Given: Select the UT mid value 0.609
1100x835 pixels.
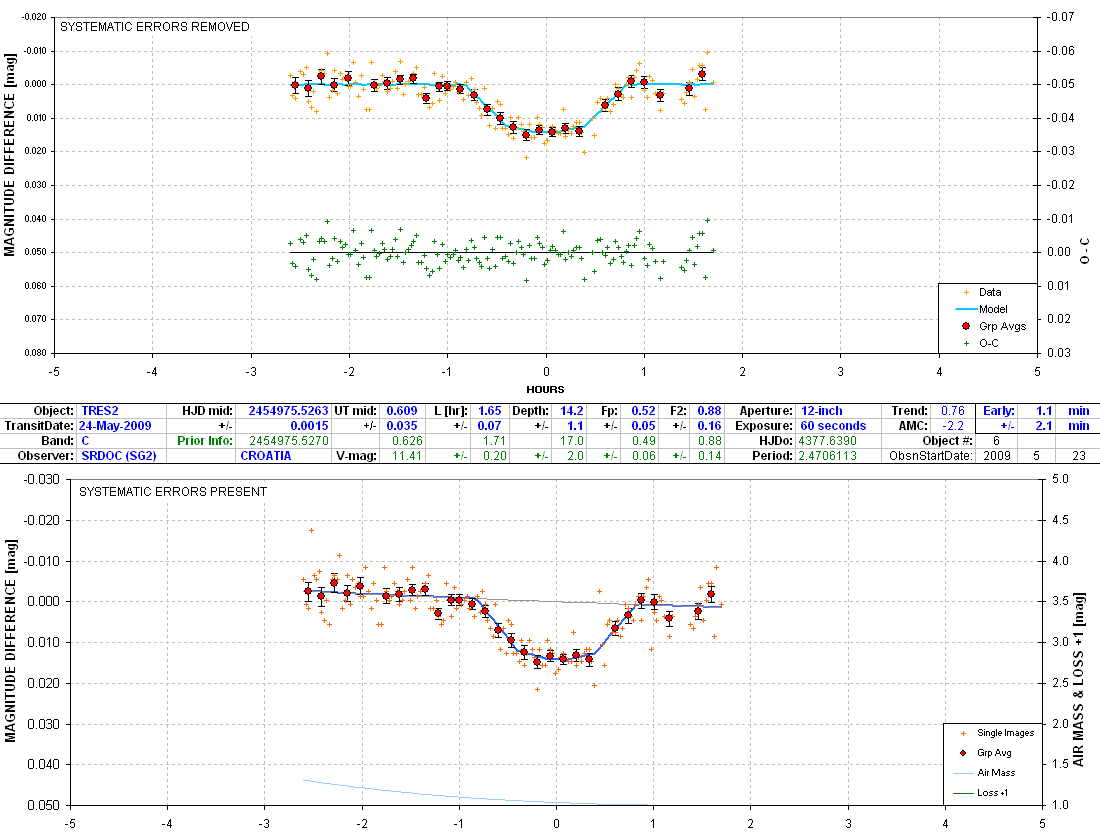Looking at the screenshot, I should (x=402, y=411).
